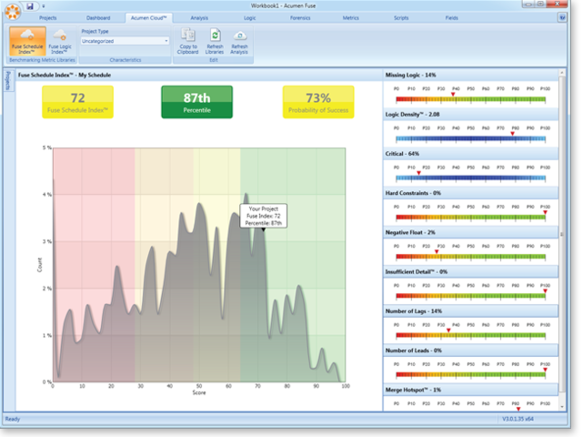Switch to the Projects ribbon tab
This screenshot has height=437, width=582.
48,18
